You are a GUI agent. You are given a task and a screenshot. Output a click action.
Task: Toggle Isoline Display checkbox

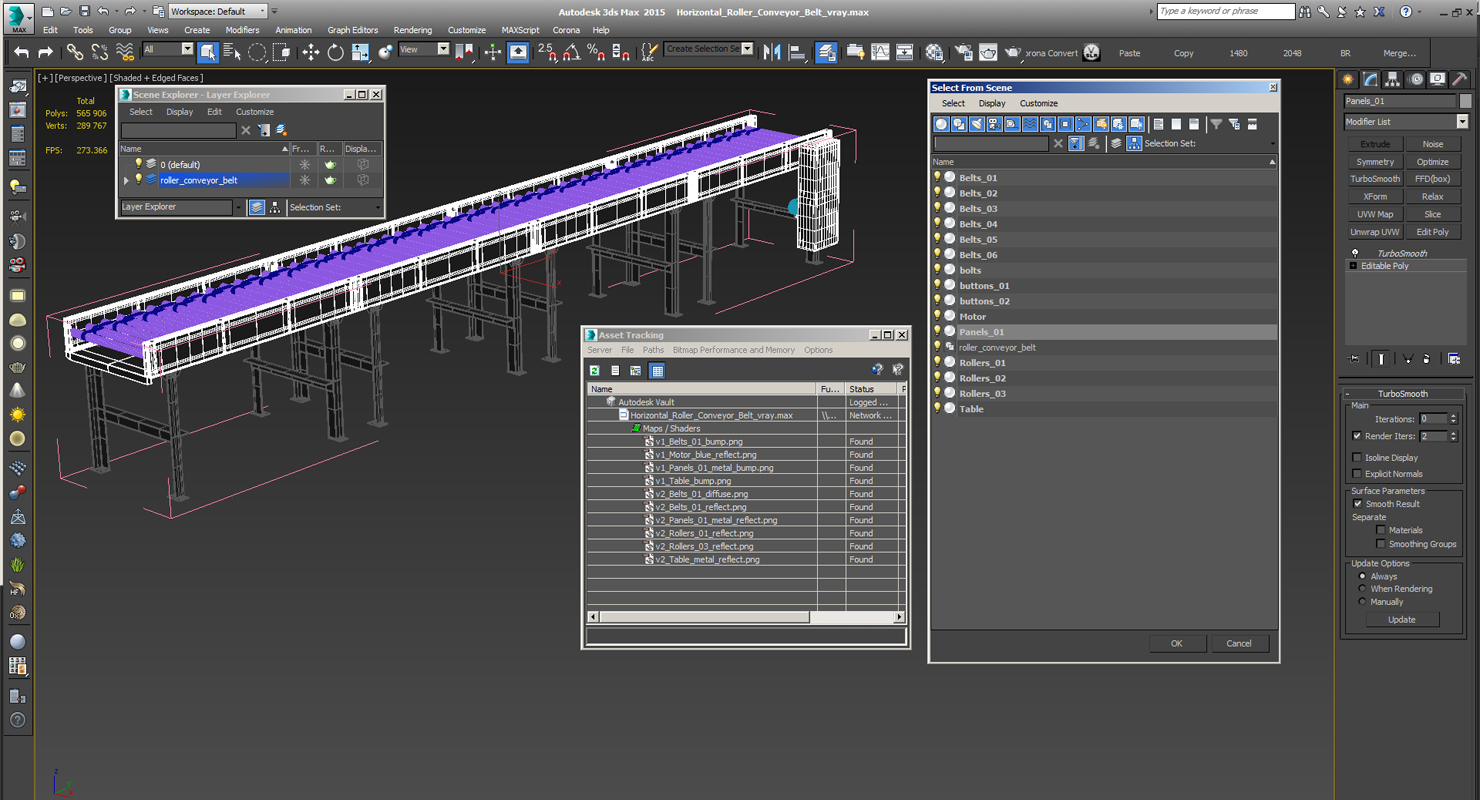tap(1357, 458)
